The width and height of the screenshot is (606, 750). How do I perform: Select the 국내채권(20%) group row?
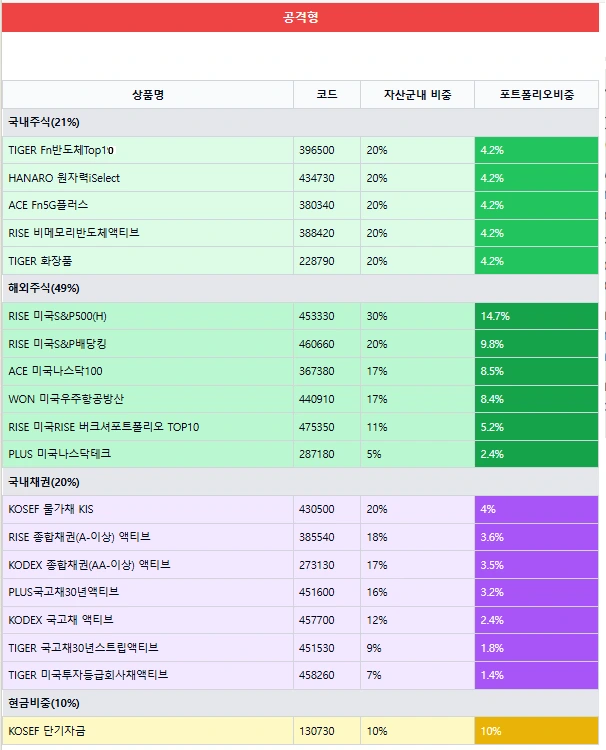pyautogui.click(x=300, y=482)
